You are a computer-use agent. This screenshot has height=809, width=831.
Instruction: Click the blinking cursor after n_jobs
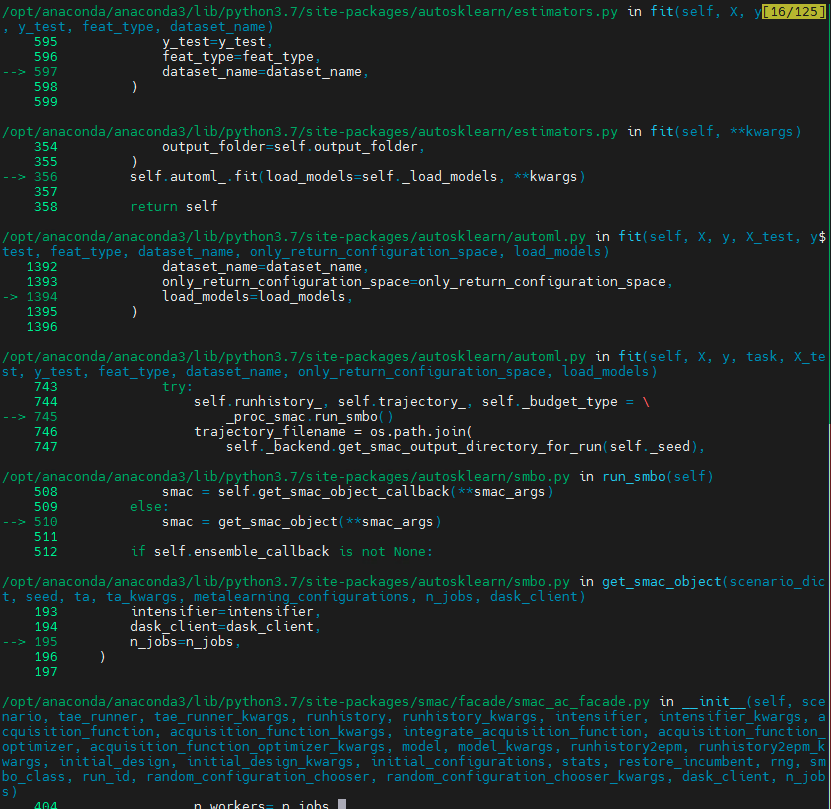click(x=339, y=804)
